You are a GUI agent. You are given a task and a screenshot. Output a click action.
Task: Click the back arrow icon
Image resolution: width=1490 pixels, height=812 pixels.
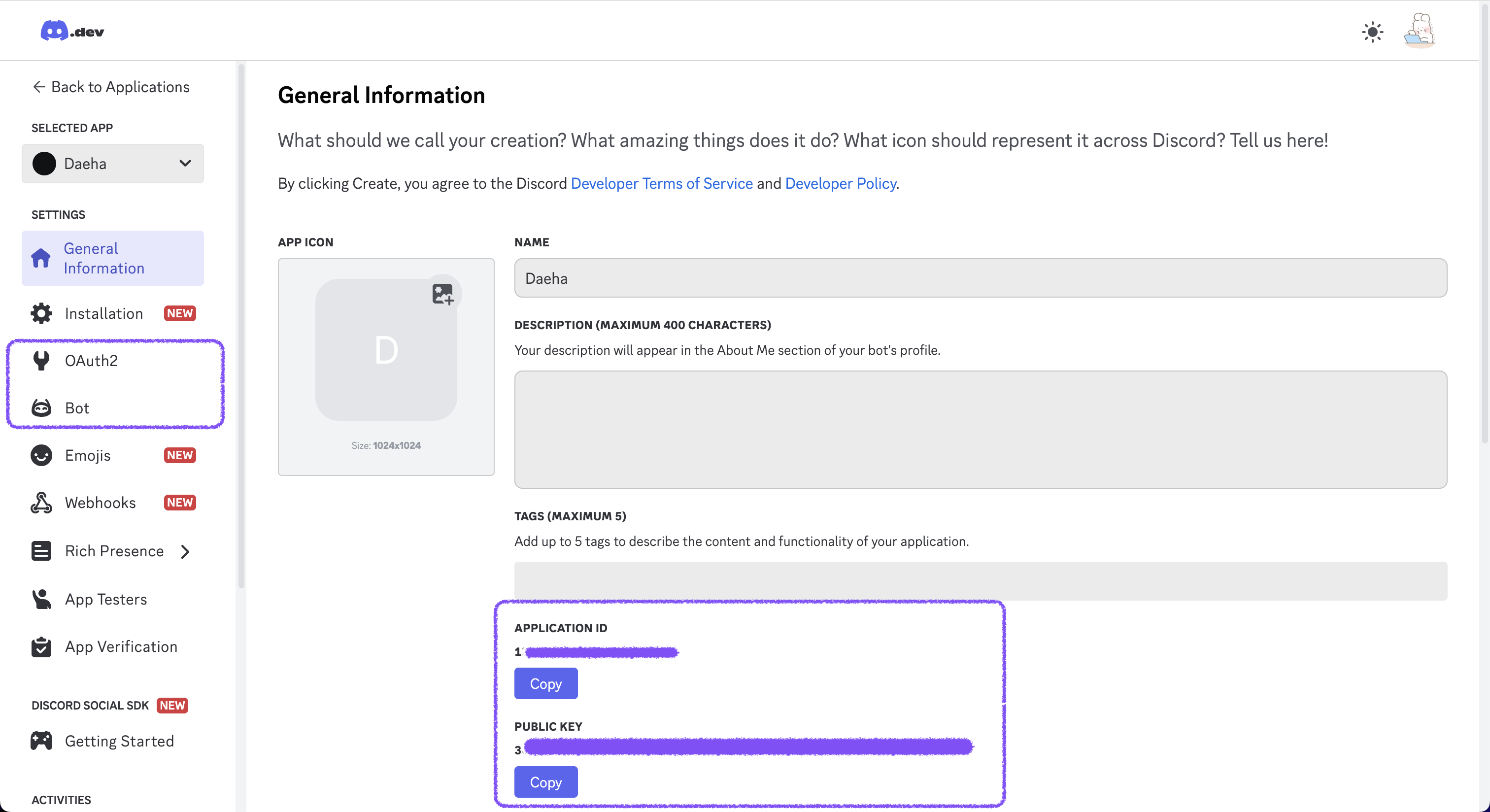point(39,87)
